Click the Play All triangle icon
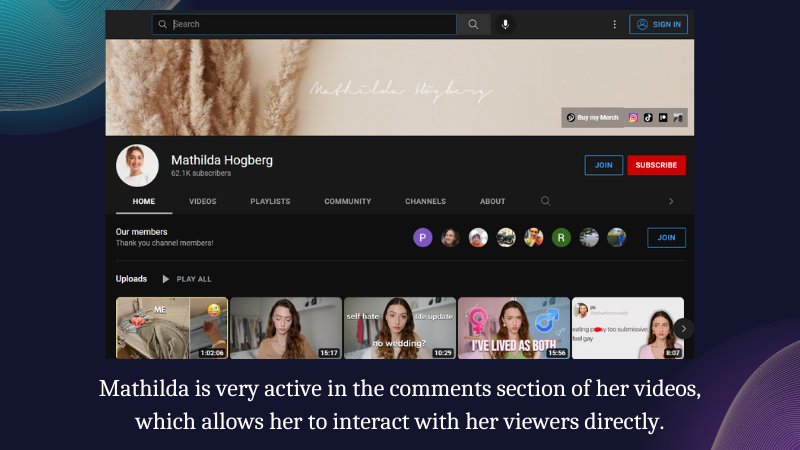Screen dimensions: 800x450 pyautogui.click(x=166, y=279)
